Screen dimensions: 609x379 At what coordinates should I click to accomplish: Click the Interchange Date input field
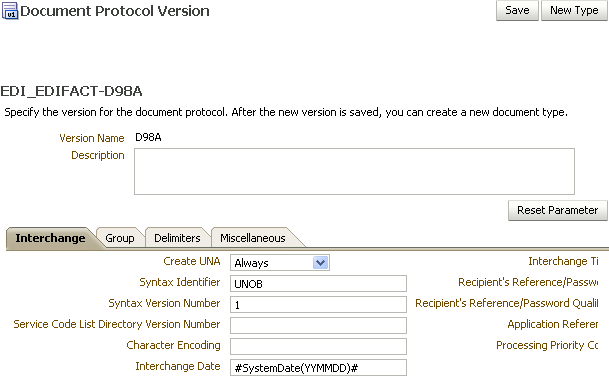[x=318, y=367]
